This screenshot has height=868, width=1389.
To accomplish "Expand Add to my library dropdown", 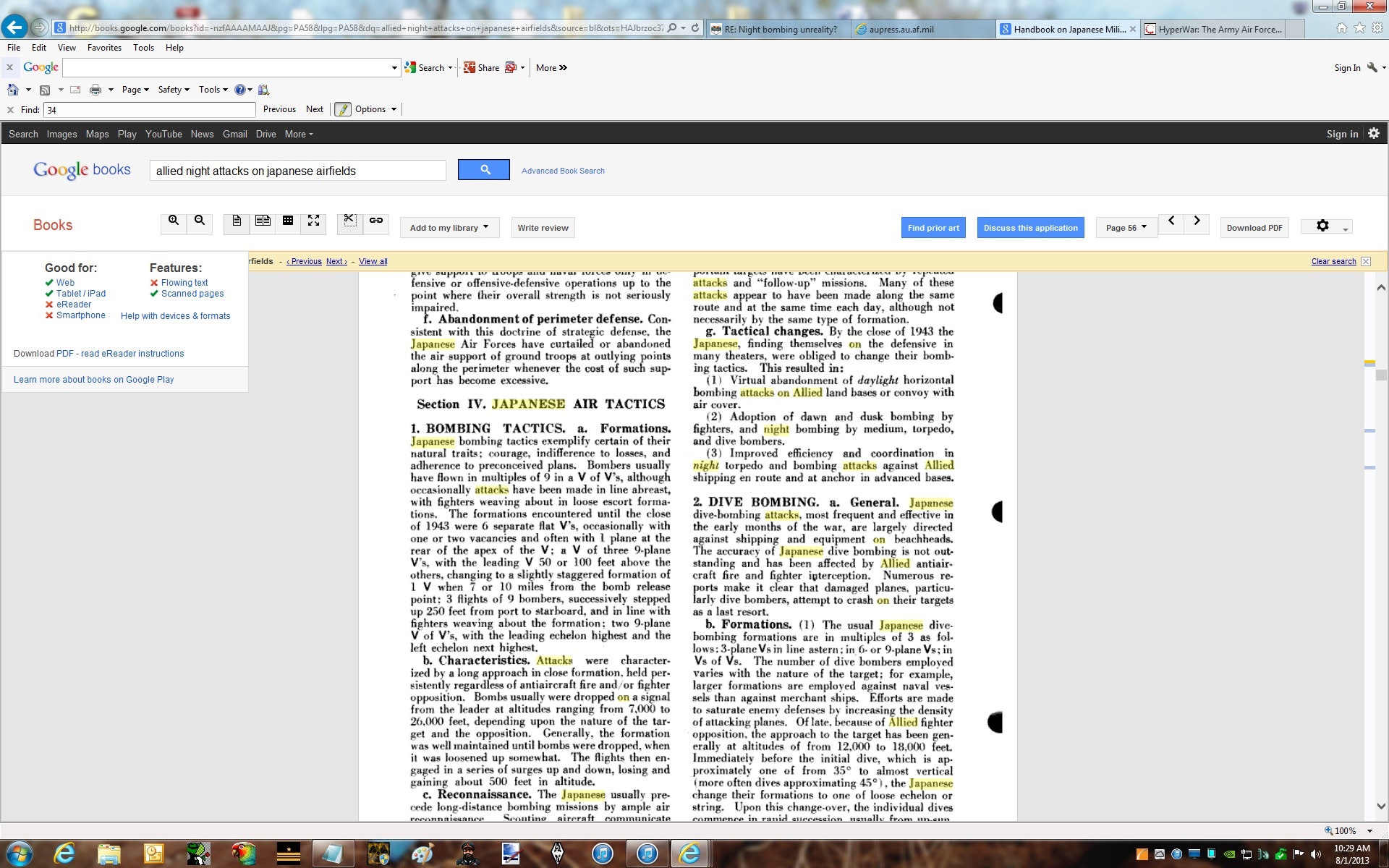I will 449,228.
